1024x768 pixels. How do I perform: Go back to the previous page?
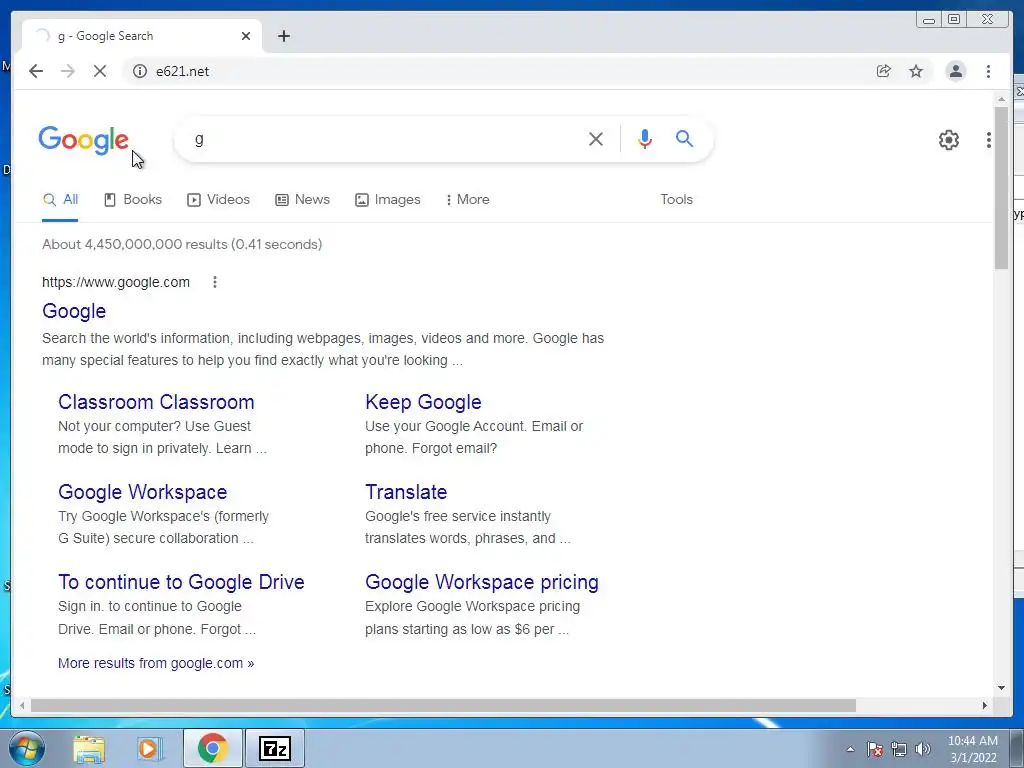click(36, 71)
